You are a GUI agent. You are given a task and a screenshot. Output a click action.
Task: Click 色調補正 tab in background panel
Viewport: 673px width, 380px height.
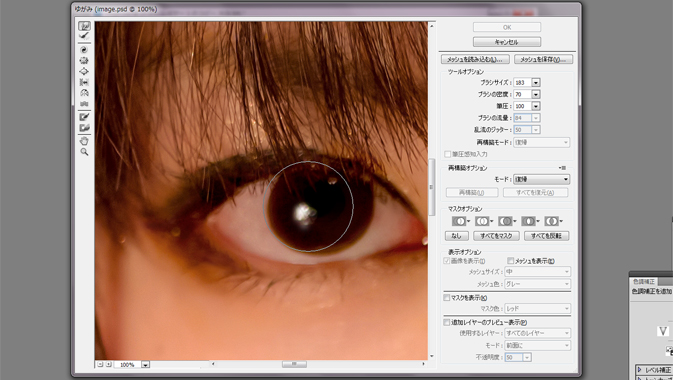(643, 281)
